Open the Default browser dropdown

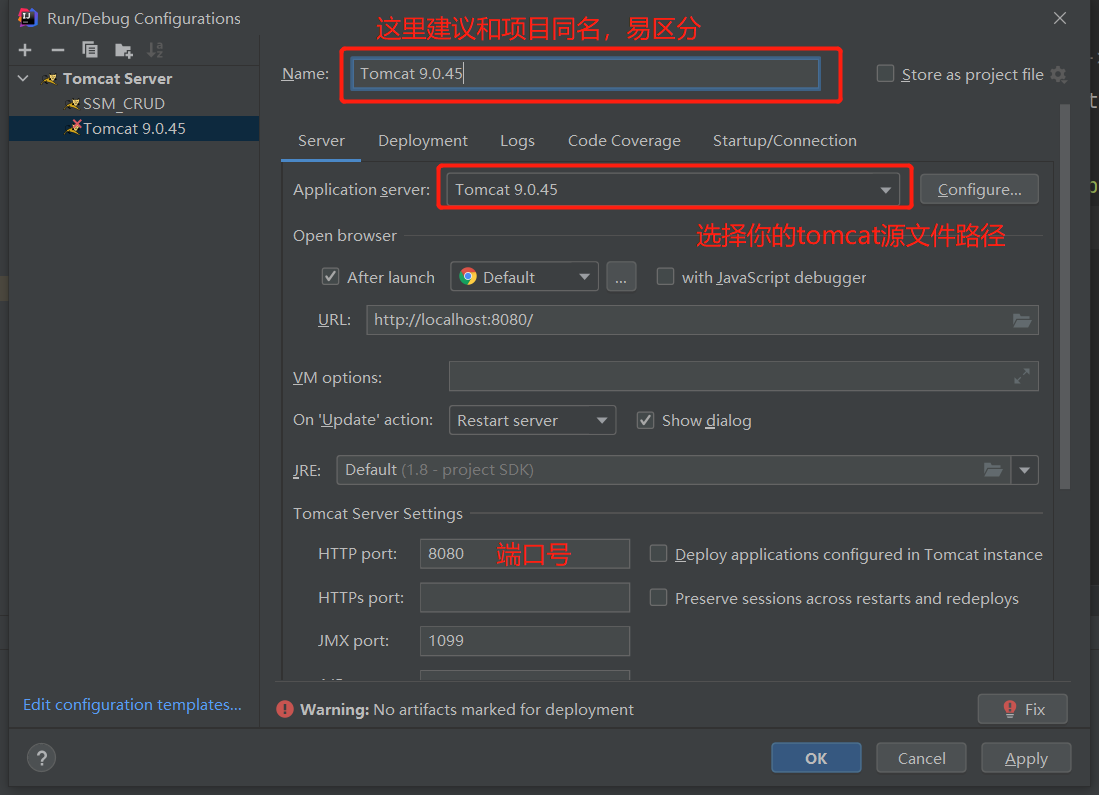524,277
